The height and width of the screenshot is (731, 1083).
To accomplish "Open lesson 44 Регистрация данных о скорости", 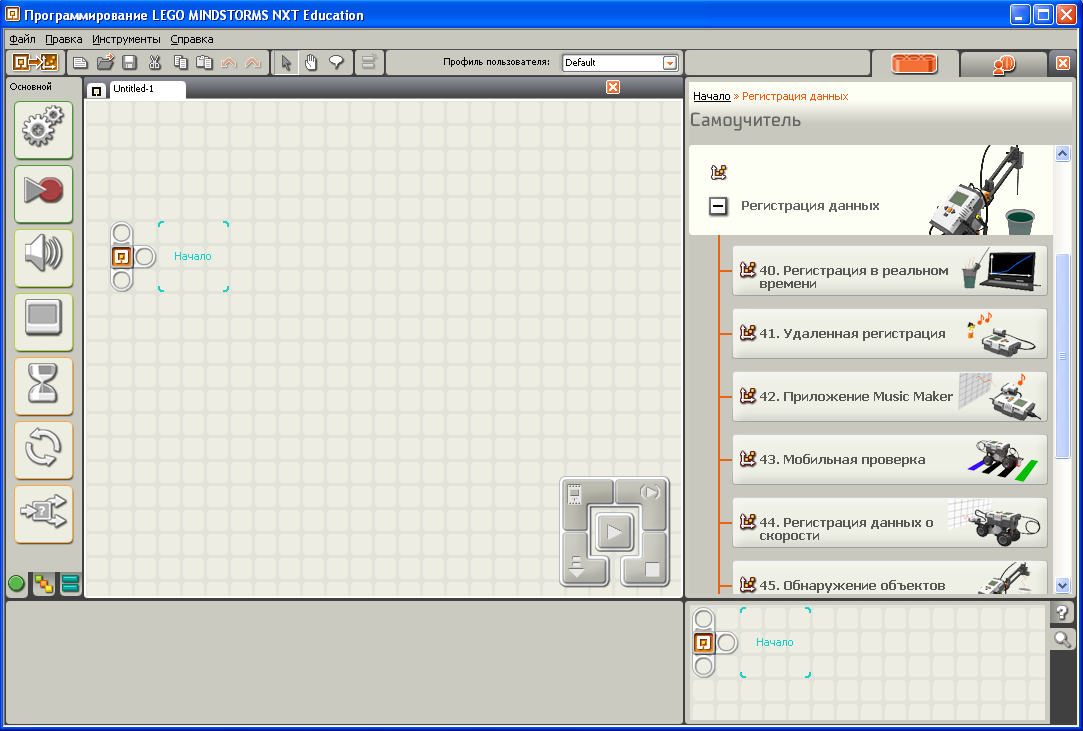I will pos(890,523).
